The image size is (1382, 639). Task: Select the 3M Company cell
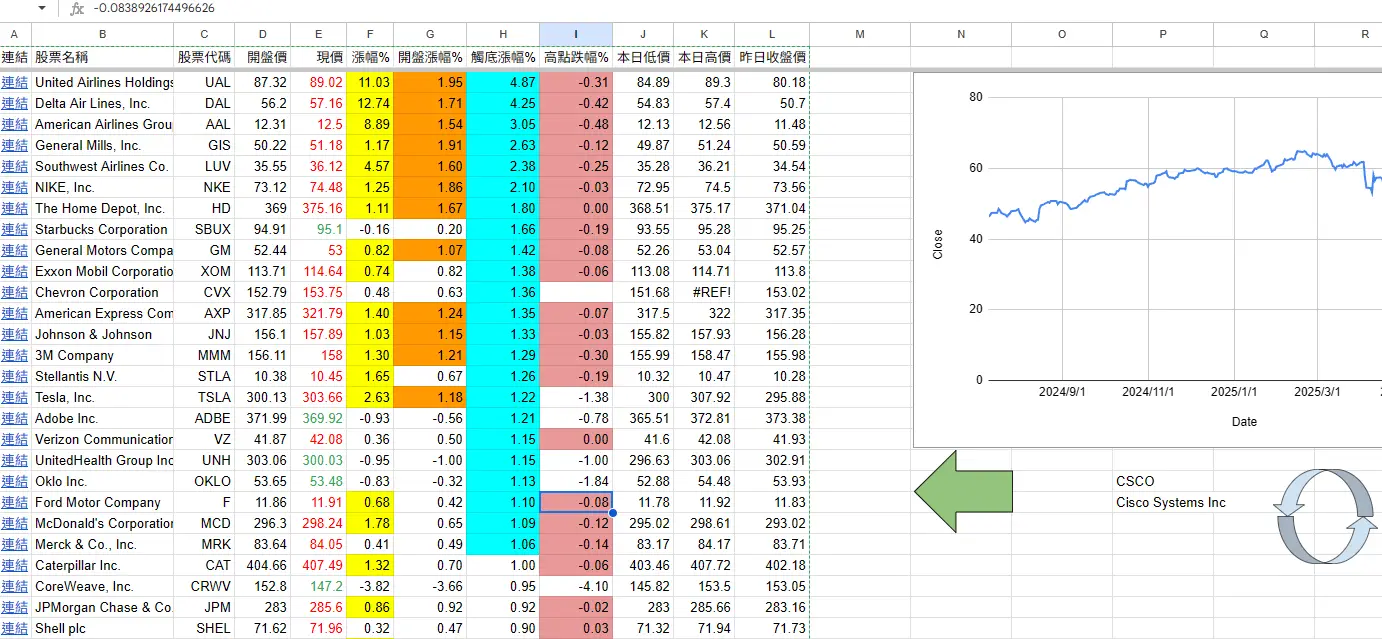click(x=102, y=355)
